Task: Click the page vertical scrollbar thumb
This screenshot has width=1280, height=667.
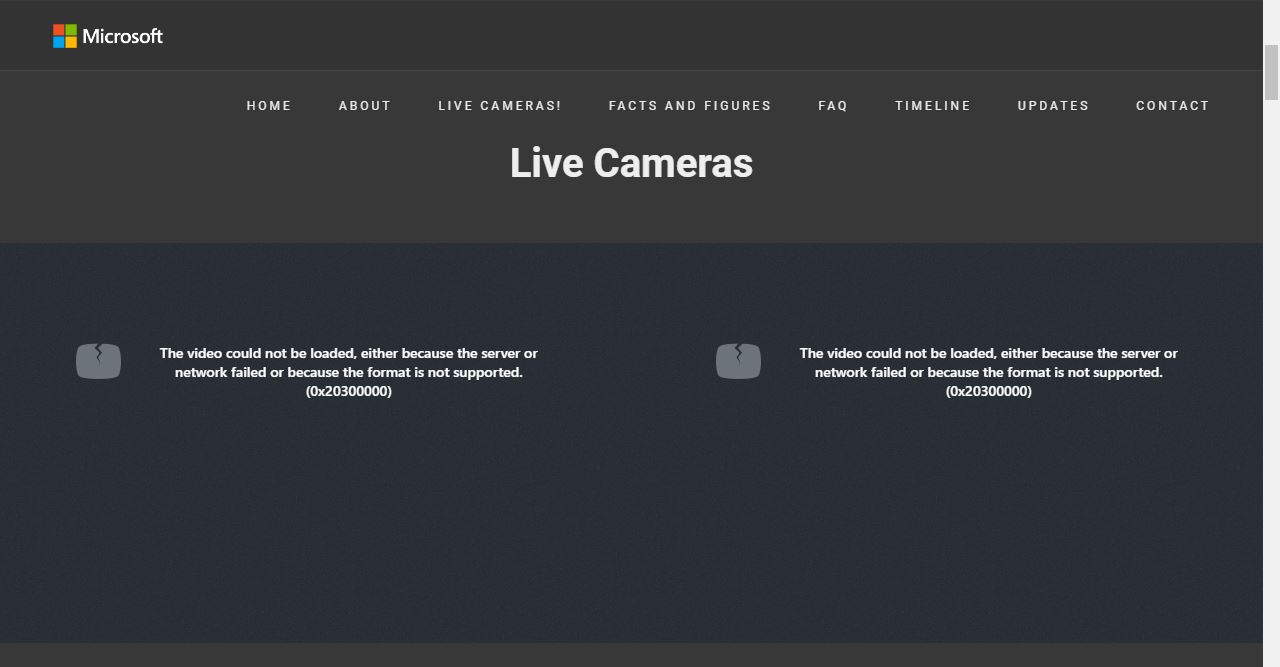Action: click(1272, 72)
